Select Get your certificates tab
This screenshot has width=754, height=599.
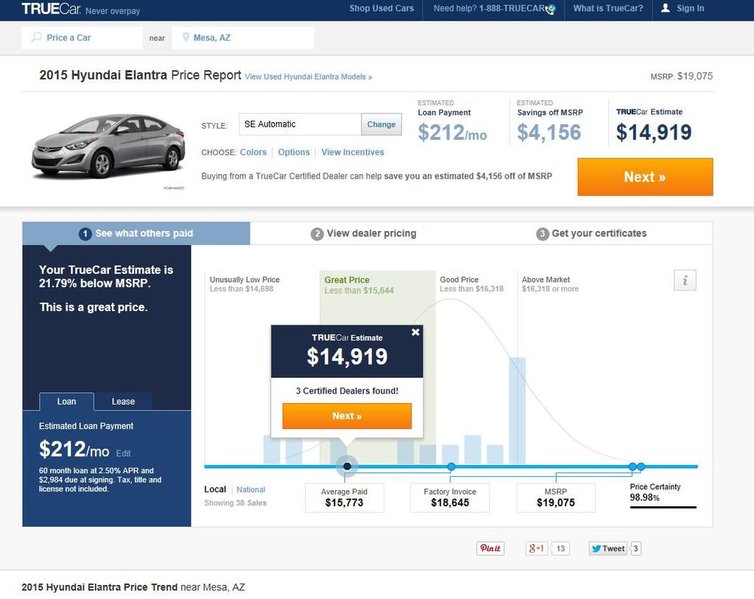tap(591, 234)
